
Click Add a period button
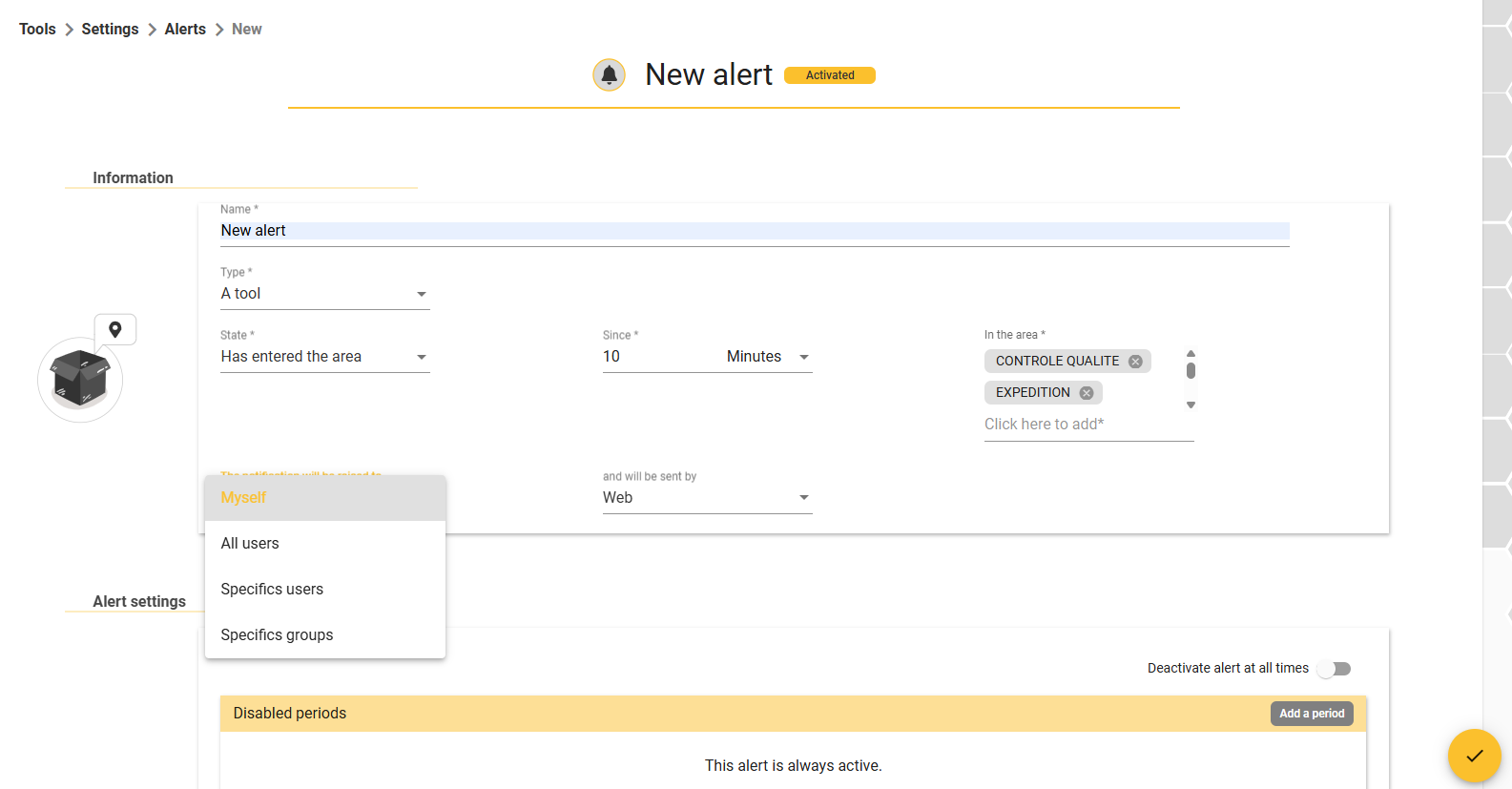1312,714
